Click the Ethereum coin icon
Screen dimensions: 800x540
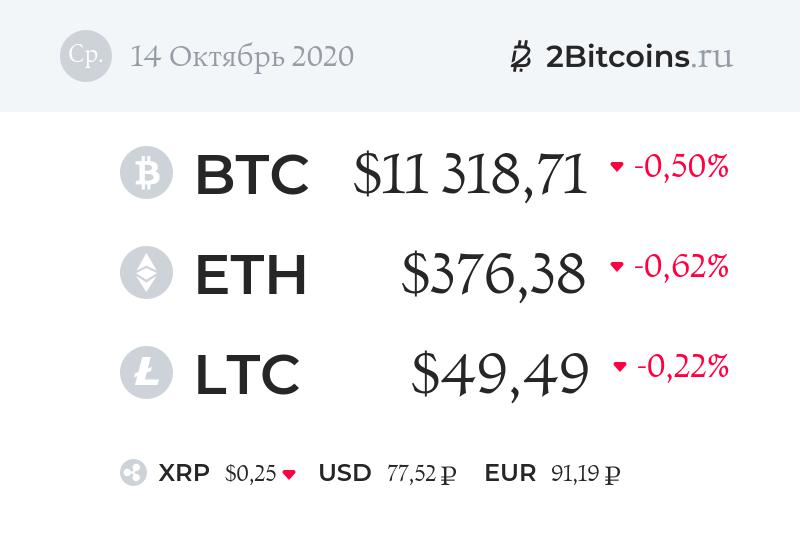click(146, 273)
